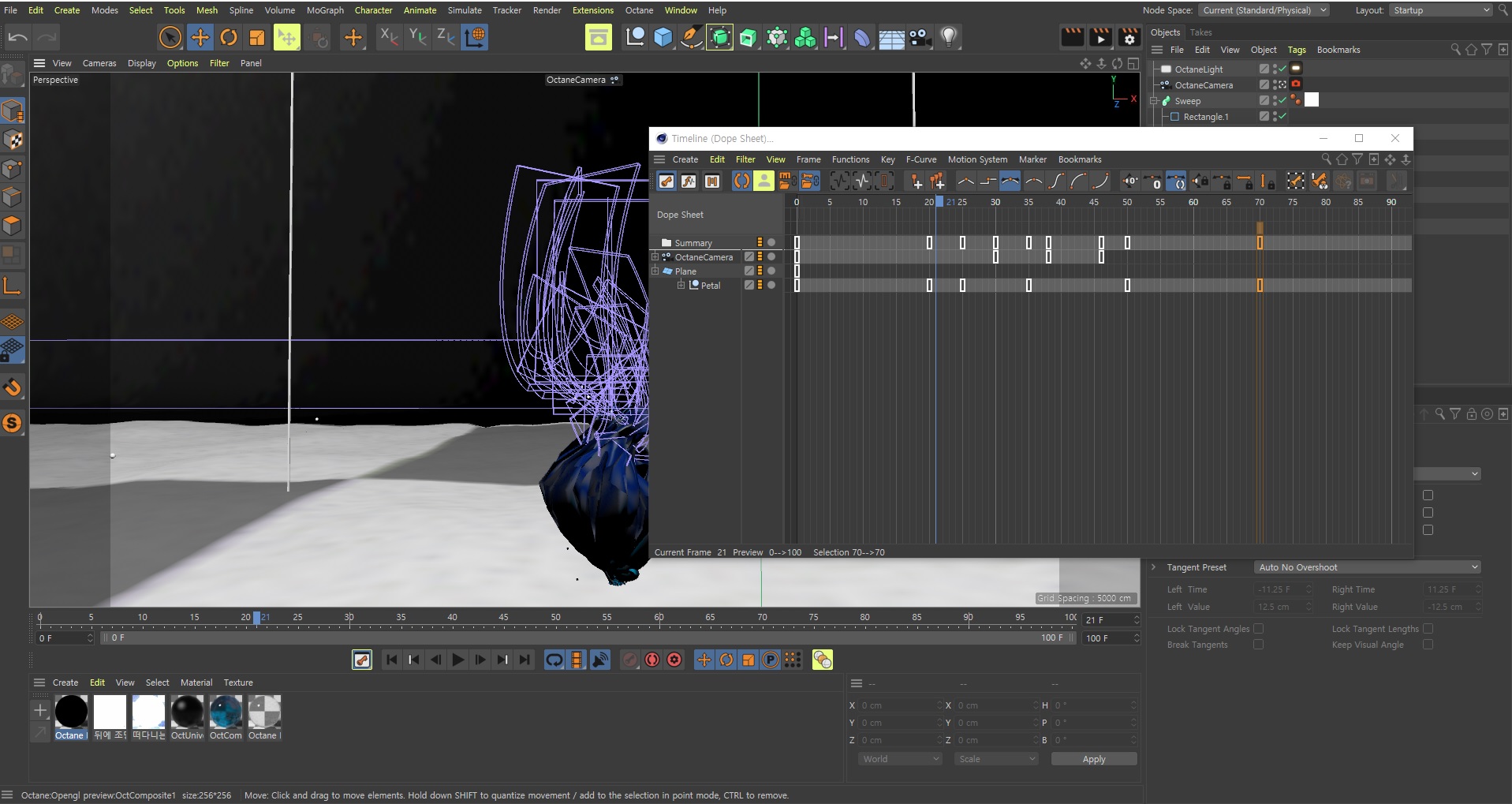Toggle Y axis lock
1512x804 pixels.
tap(417, 37)
